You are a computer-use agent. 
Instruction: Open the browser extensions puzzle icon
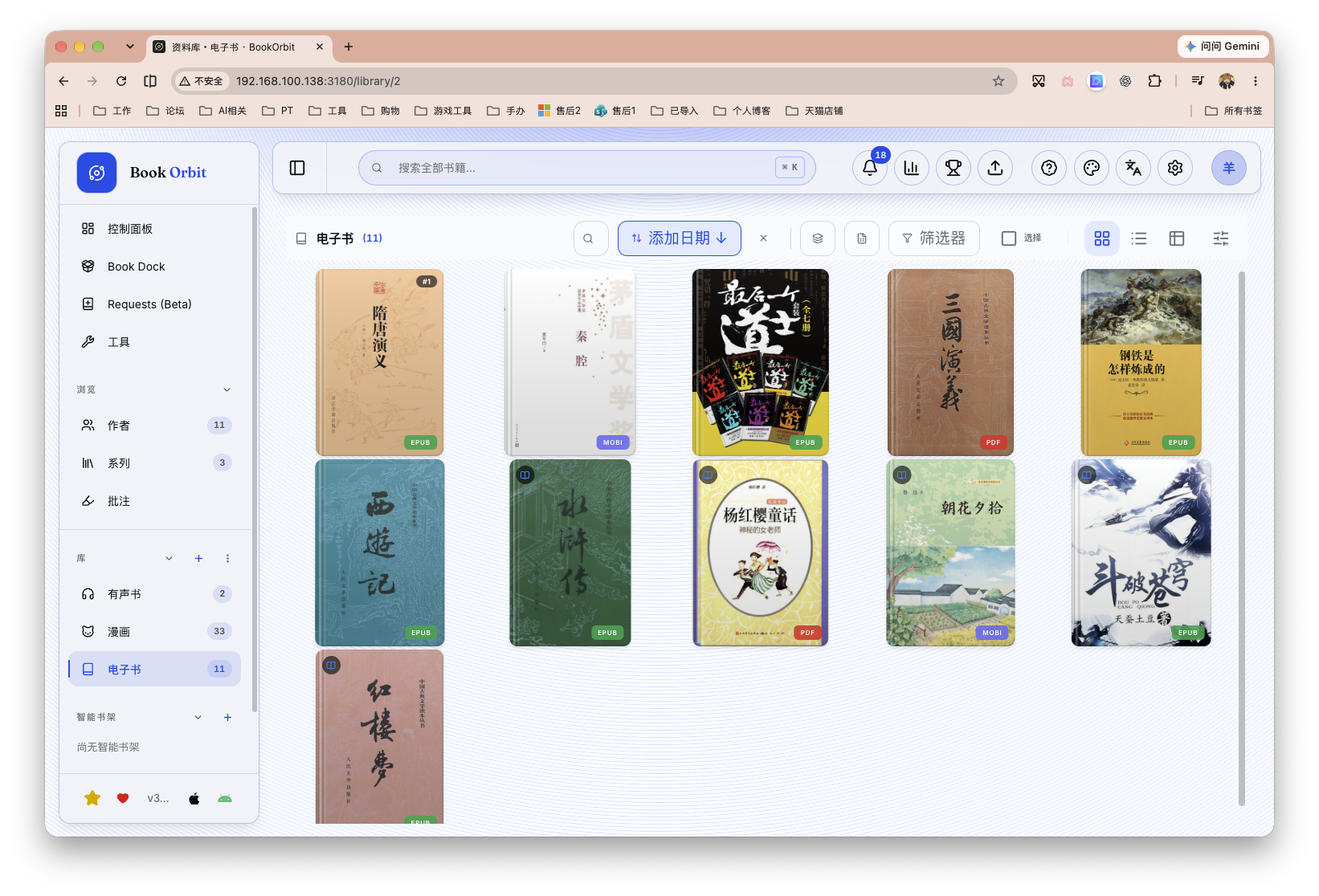(1154, 81)
